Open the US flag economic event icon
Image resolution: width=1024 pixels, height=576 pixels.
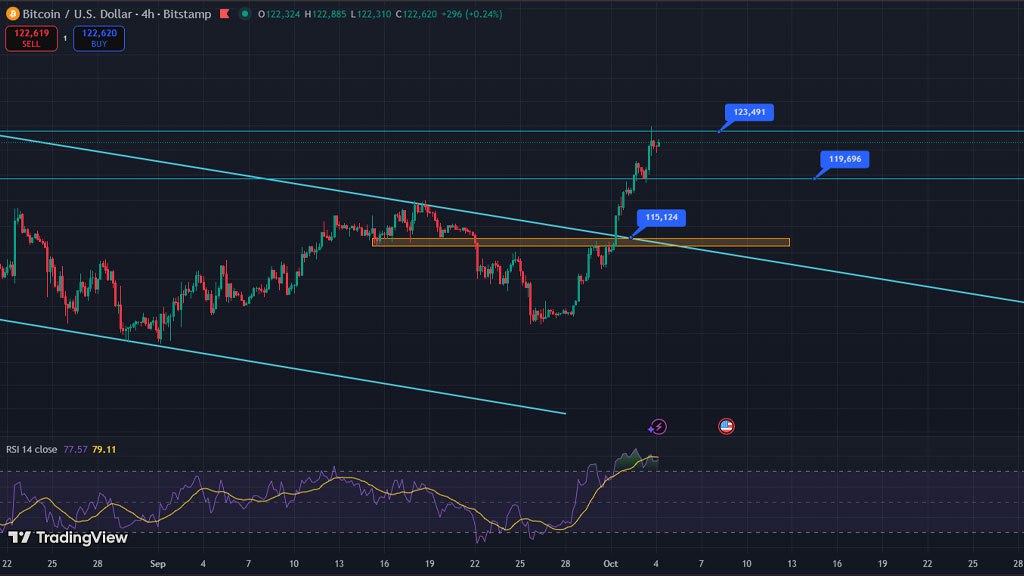click(x=727, y=427)
